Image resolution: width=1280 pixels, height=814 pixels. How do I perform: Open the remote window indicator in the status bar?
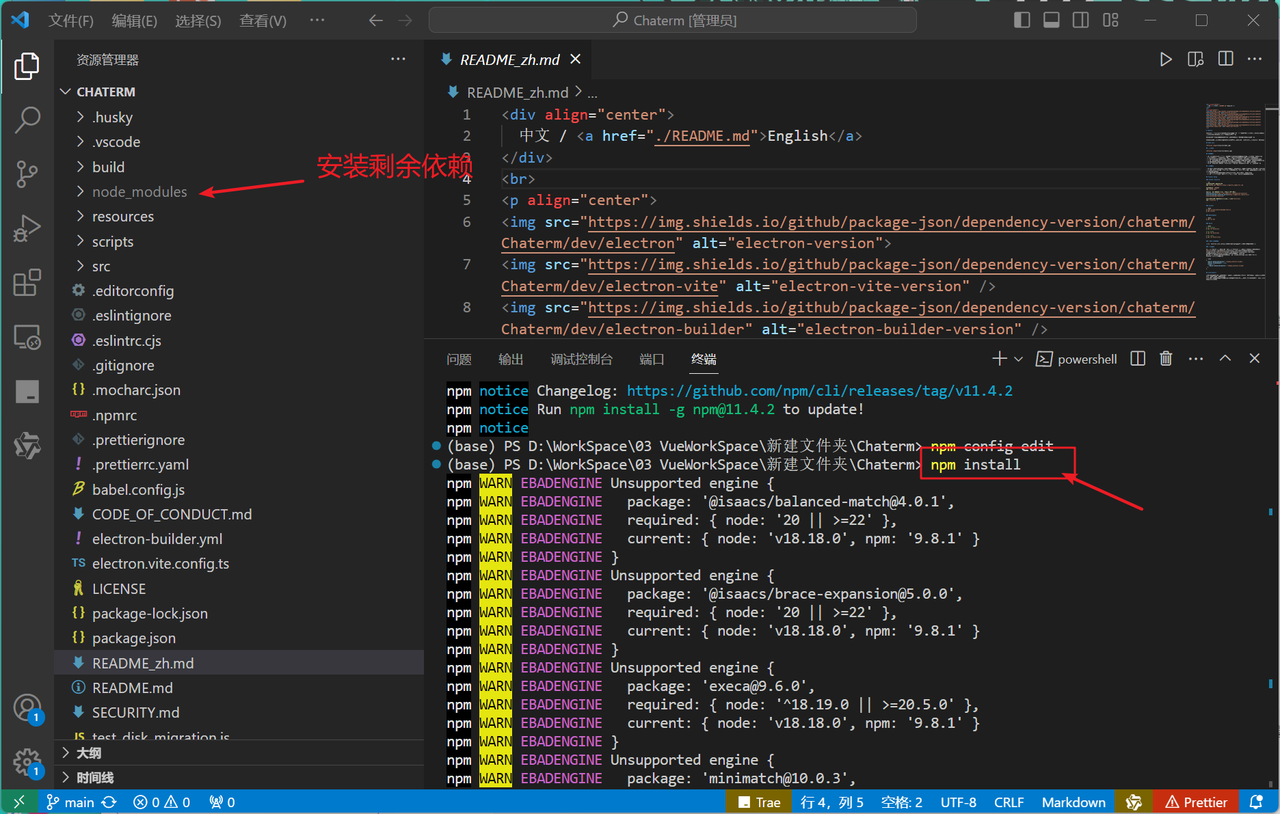pyautogui.click(x=18, y=802)
